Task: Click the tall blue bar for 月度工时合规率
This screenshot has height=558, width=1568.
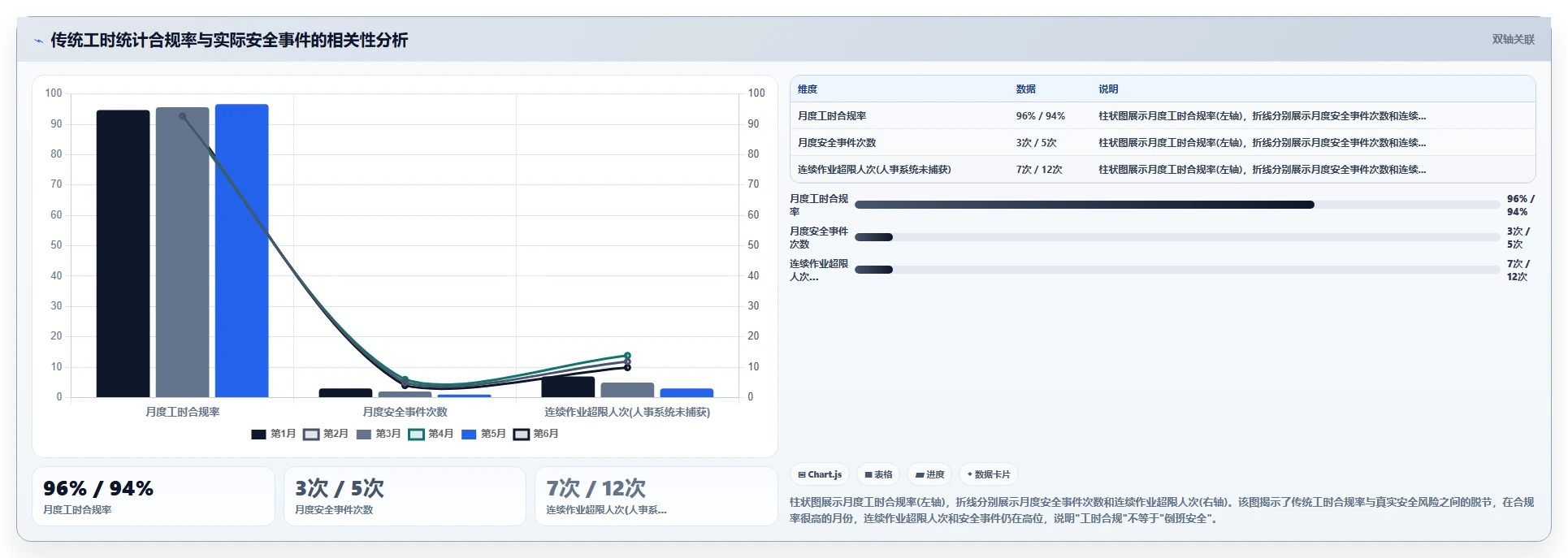Action: (x=242, y=251)
